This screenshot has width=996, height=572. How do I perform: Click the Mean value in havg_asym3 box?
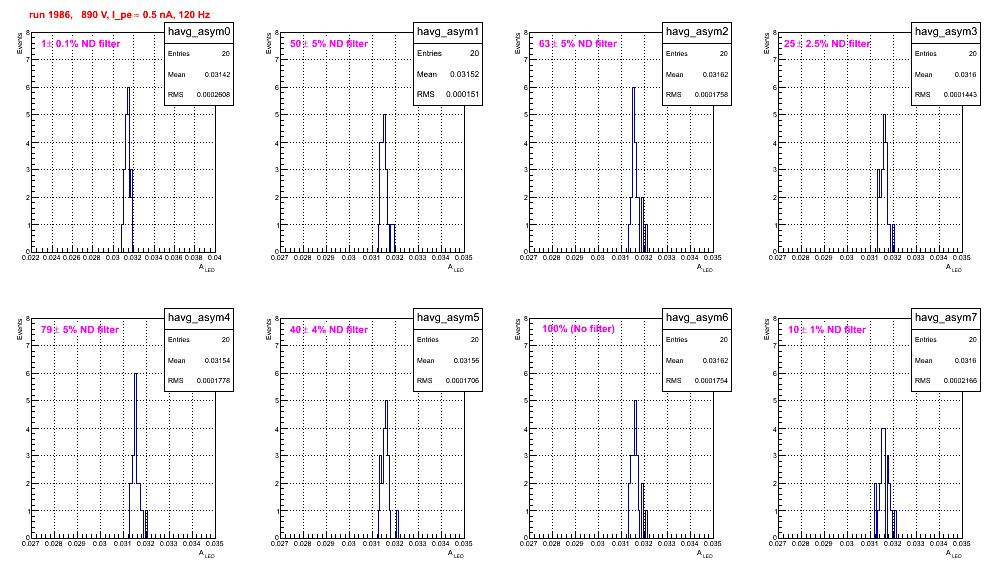[x=966, y=74]
